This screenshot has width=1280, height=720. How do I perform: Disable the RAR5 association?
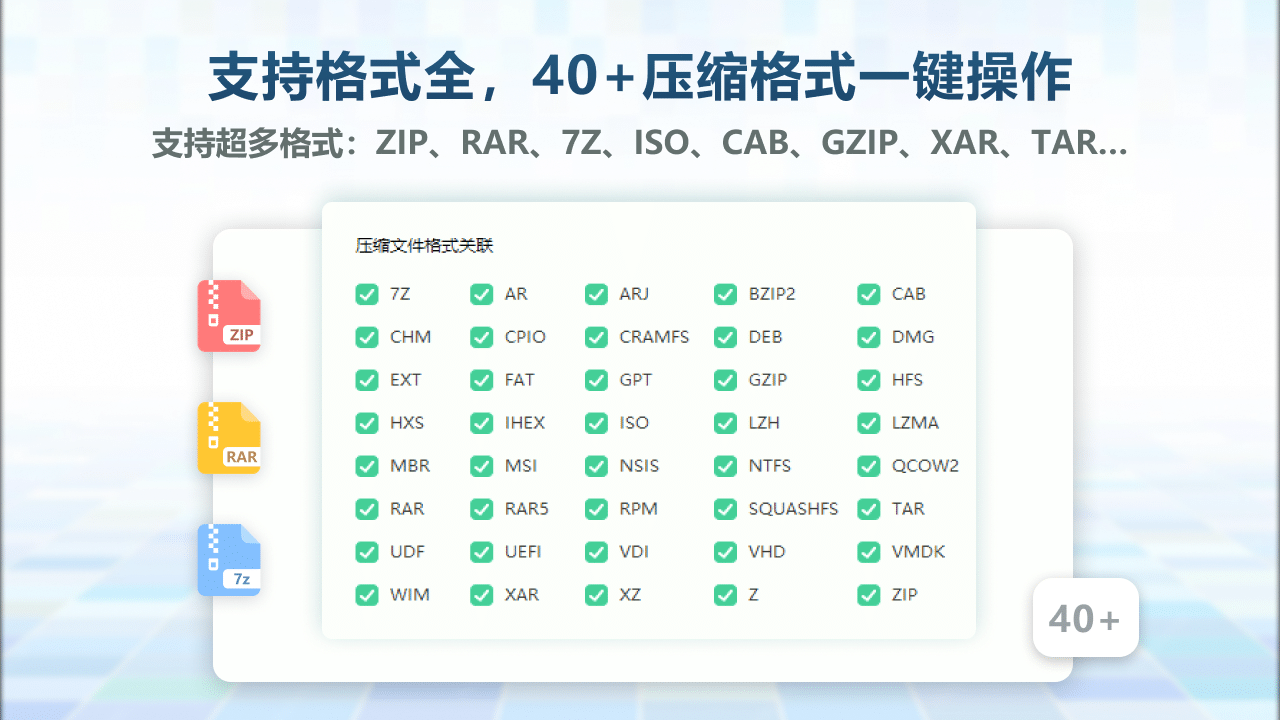(x=481, y=509)
